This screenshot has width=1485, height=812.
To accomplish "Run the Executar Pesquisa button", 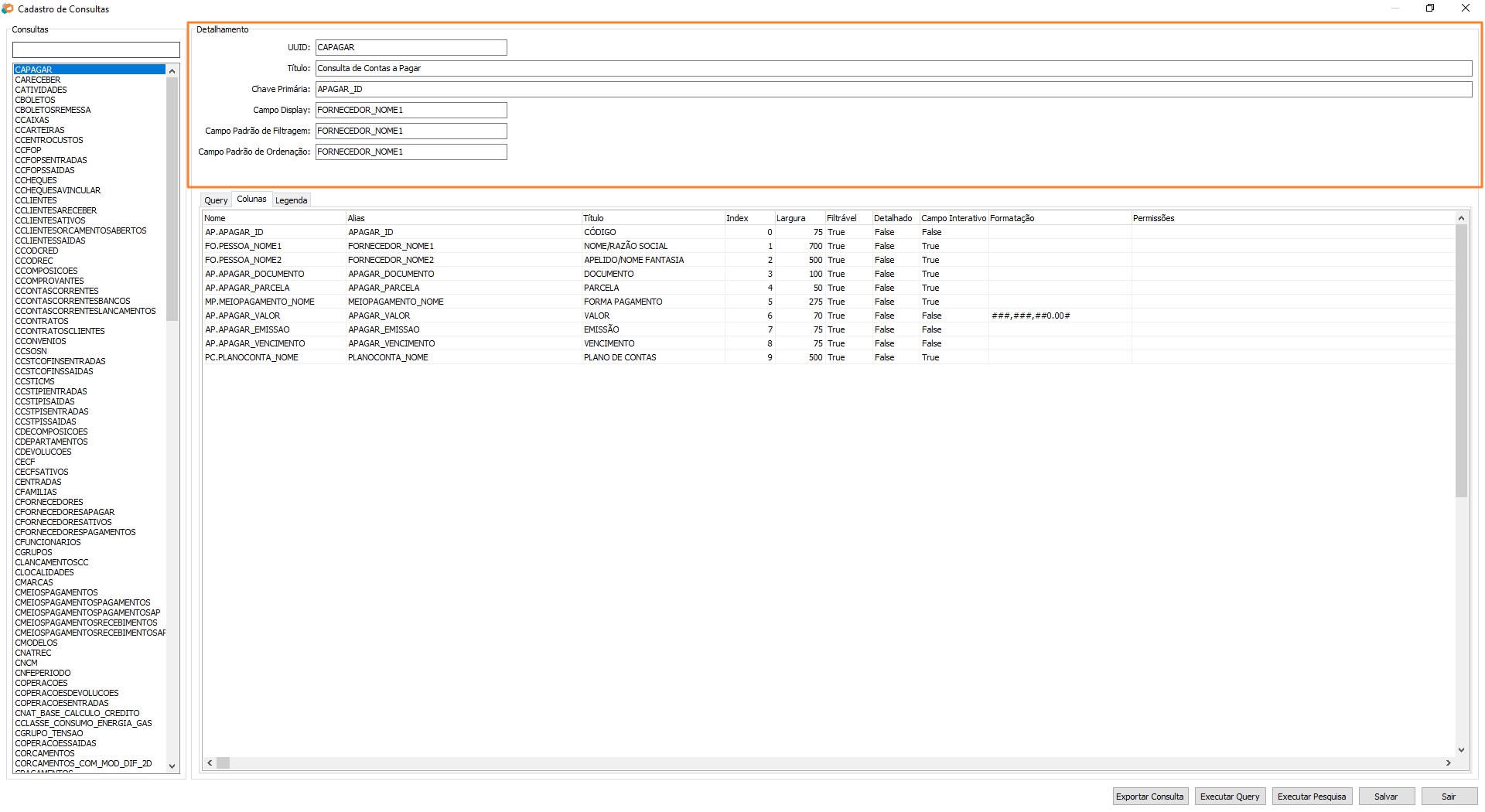I will coord(1311,797).
